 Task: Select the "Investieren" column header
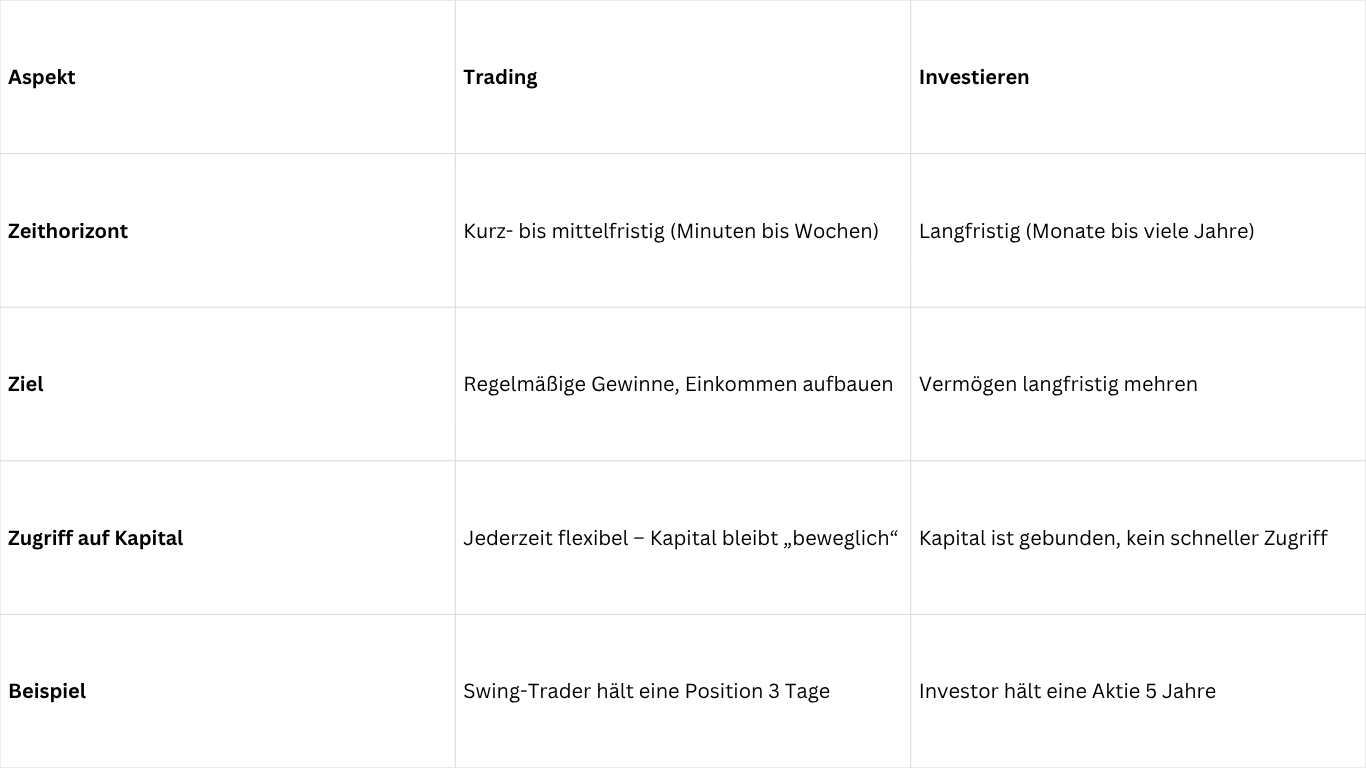coord(973,77)
